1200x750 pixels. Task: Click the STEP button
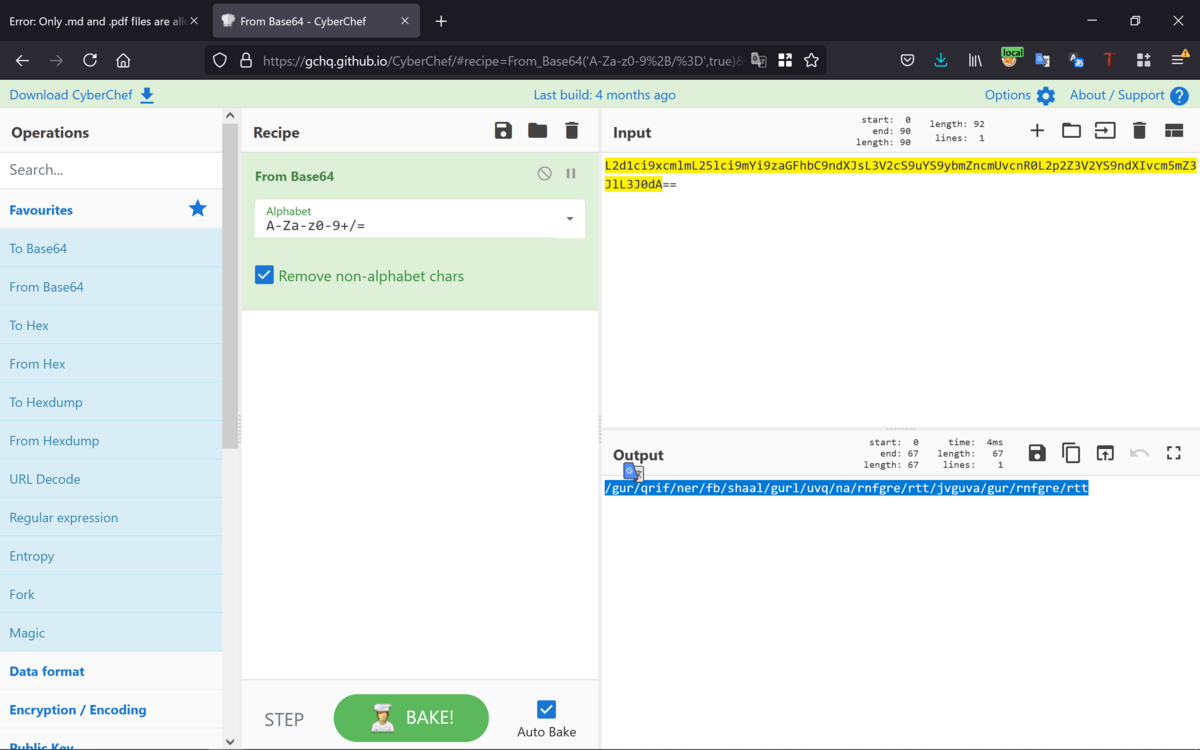284,719
